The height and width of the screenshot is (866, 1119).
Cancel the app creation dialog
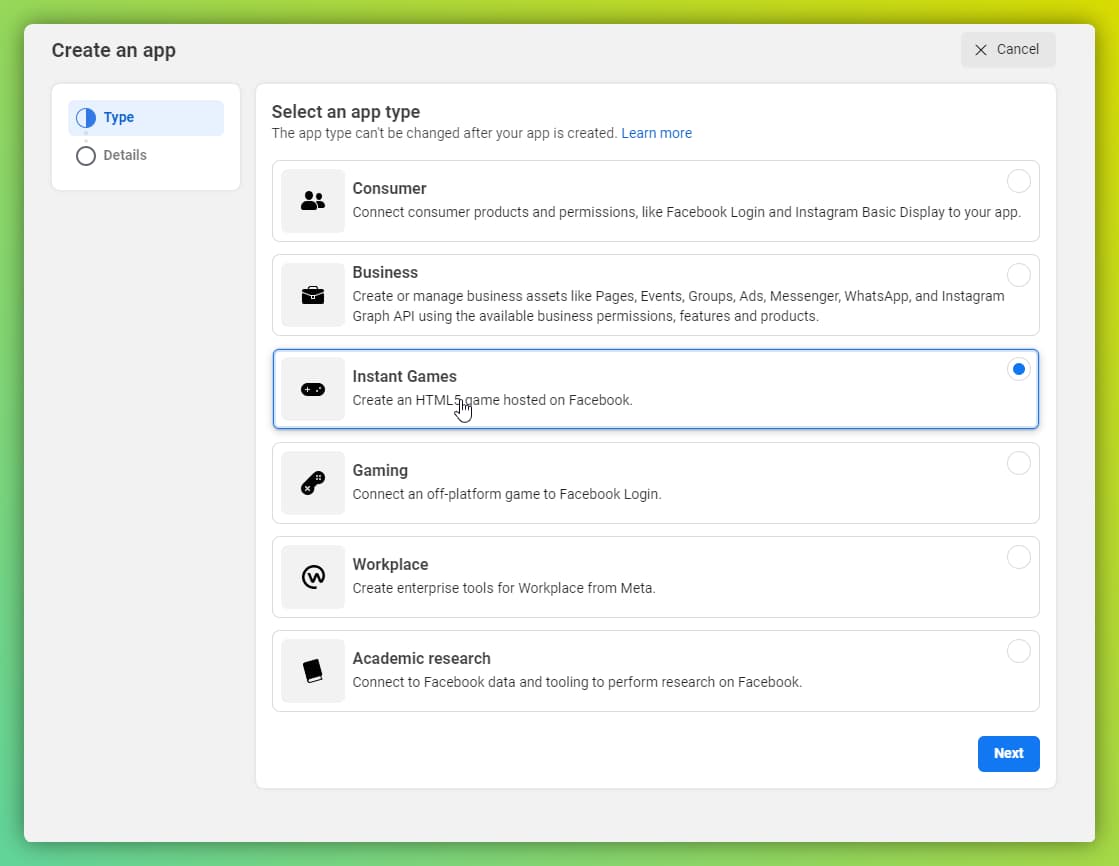[x=1008, y=49]
